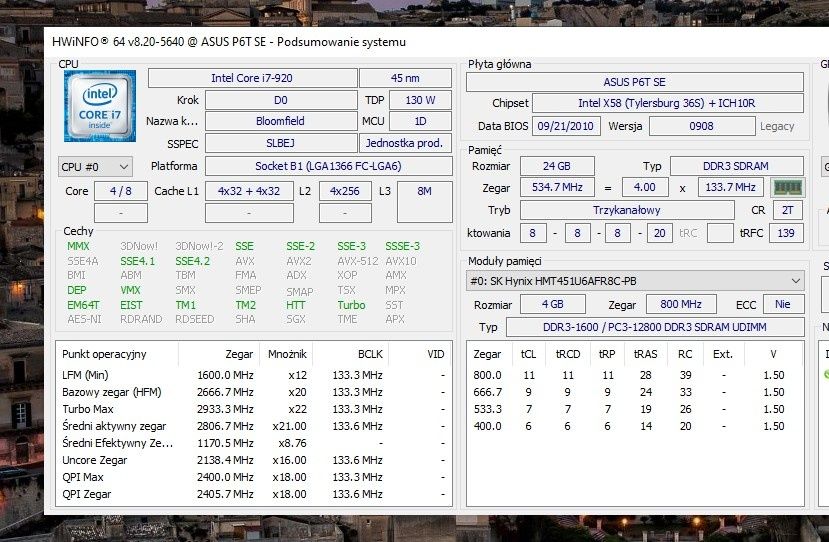Select the 800.0 memory timing row
This screenshot has width=829, height=542.
coord(635,375)
